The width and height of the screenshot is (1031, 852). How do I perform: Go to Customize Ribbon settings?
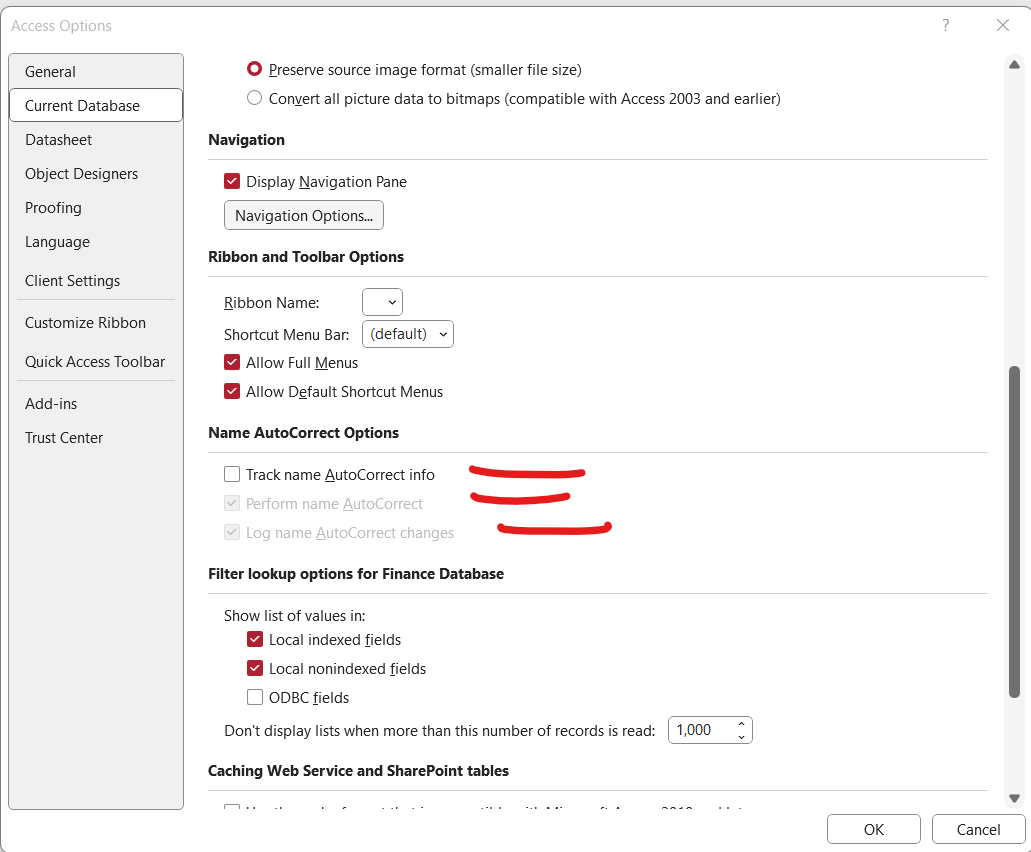click(85, 323)
